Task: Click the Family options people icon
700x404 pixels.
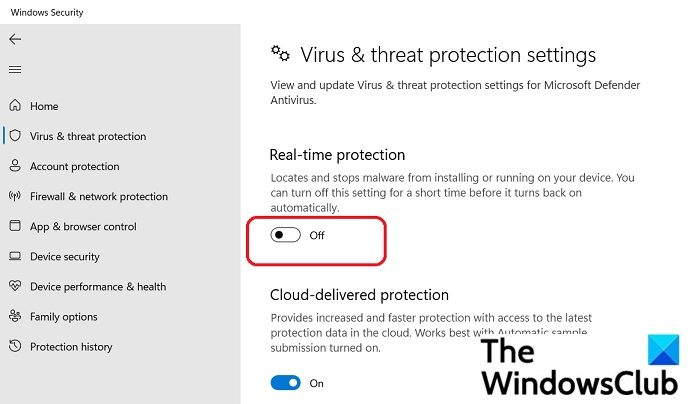Action: click(15, 316)
